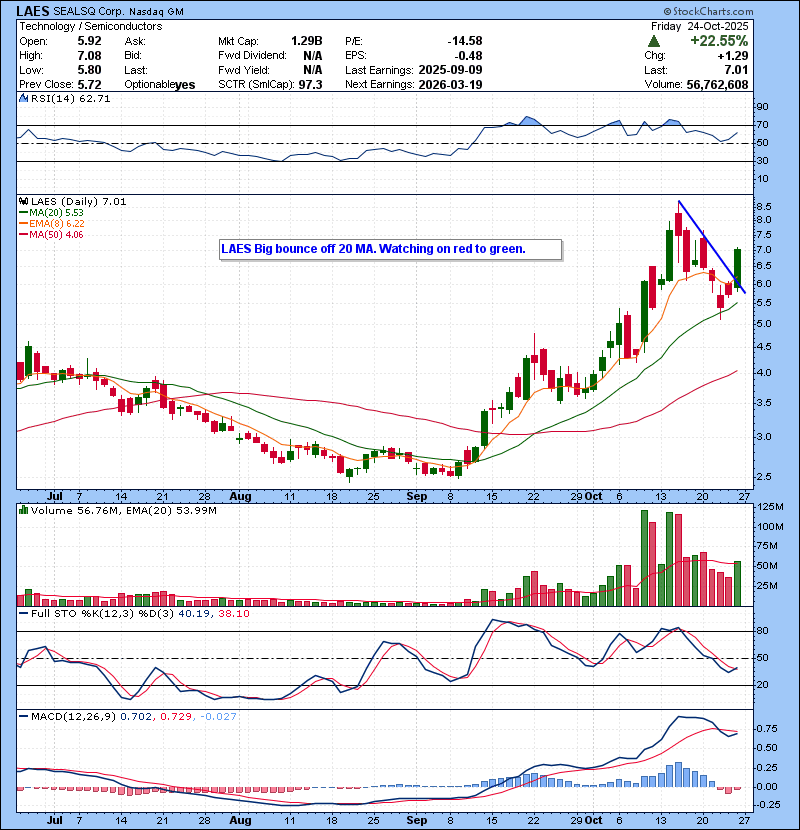Click the +22.55% percent change
The width and height of the screenshot is (800, 830).
pyautogui.click(x=719, y=41)
